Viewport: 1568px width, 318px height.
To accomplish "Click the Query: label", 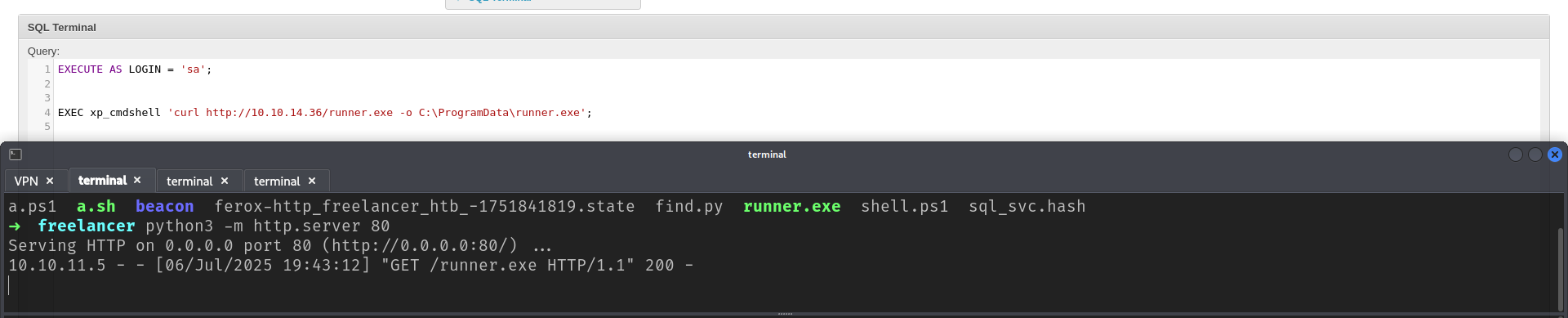I will coord(43,51).
